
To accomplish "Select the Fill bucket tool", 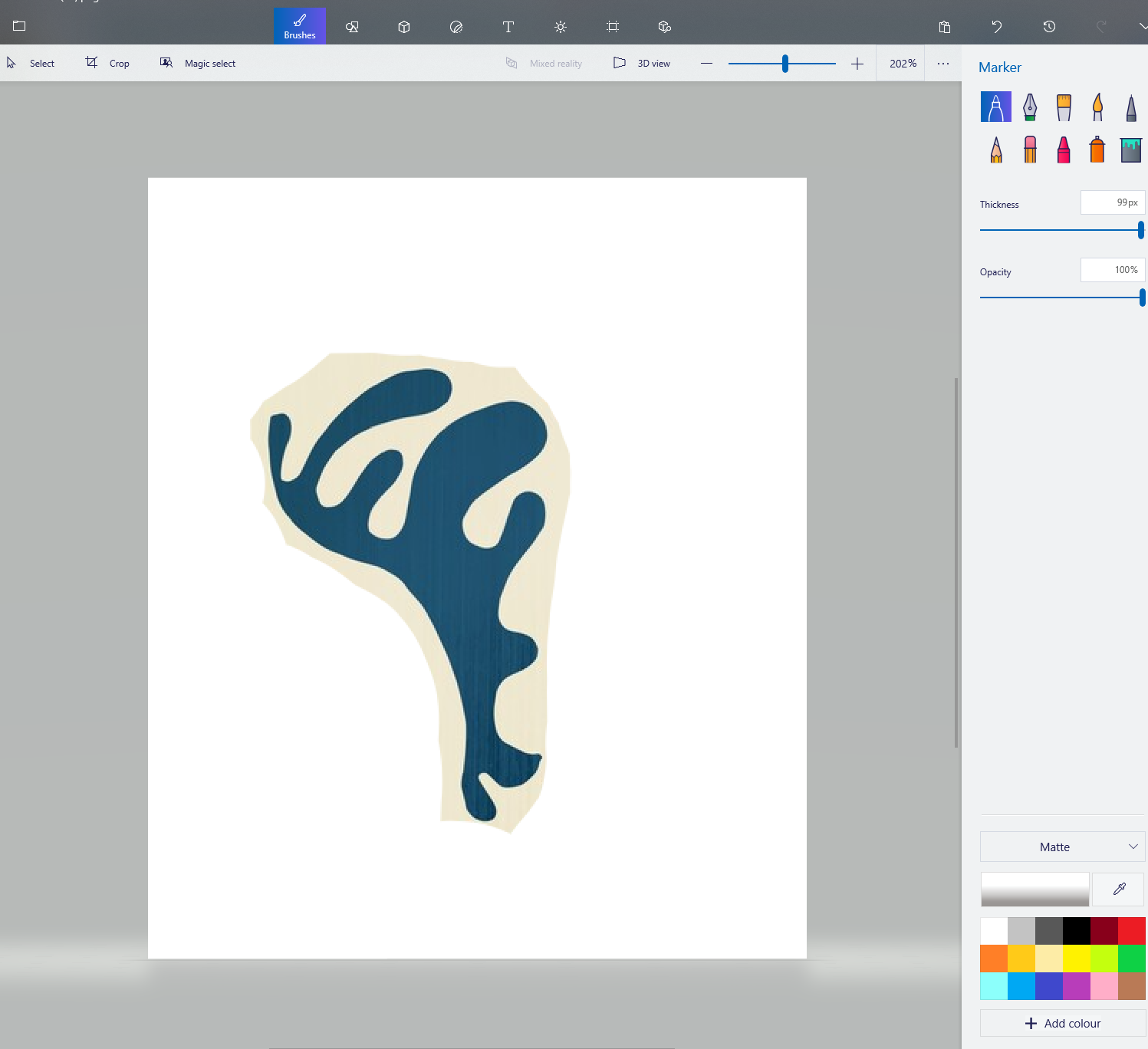I will pos(1130,150).
